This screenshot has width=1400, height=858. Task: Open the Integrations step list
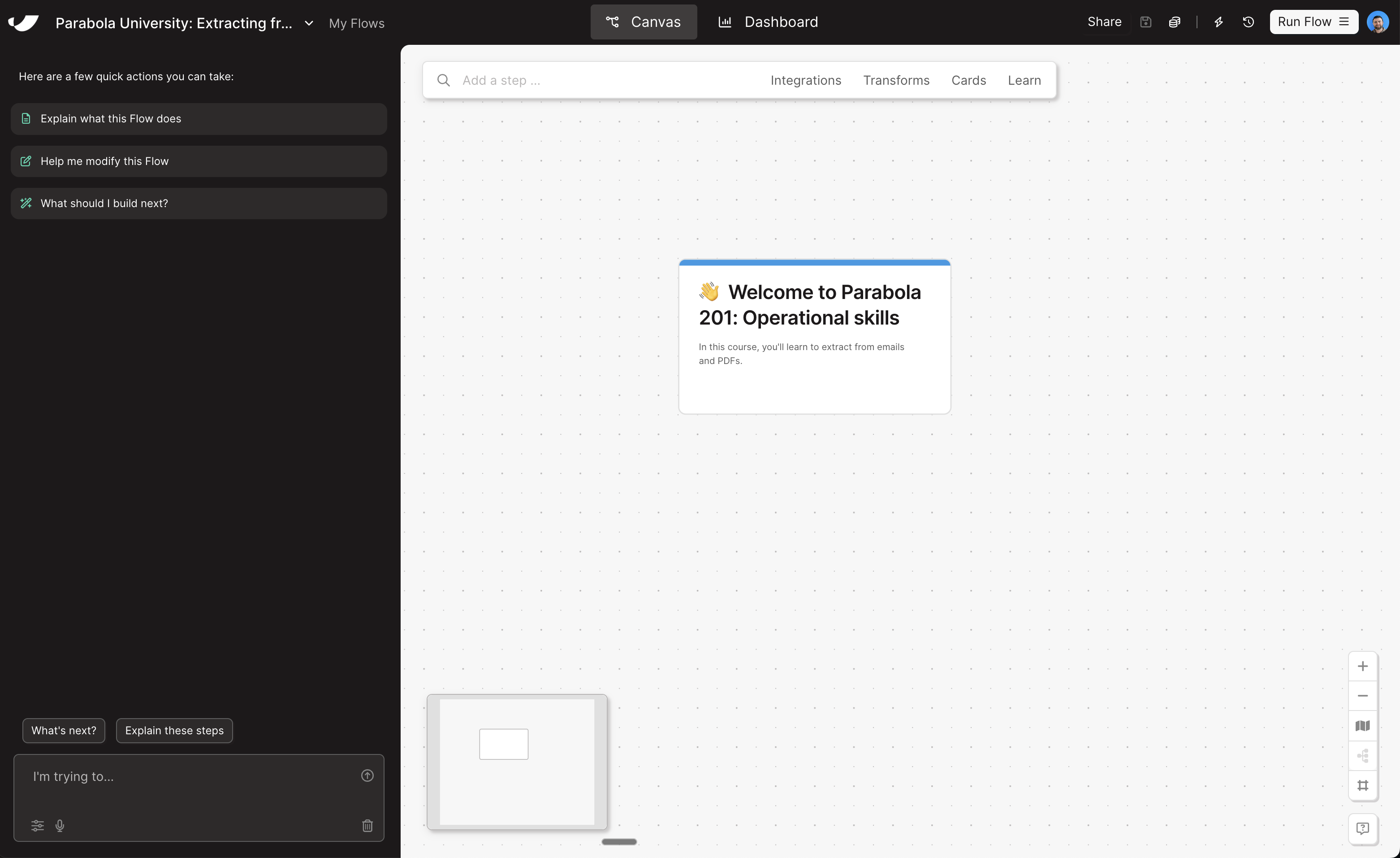coord(805,80)
